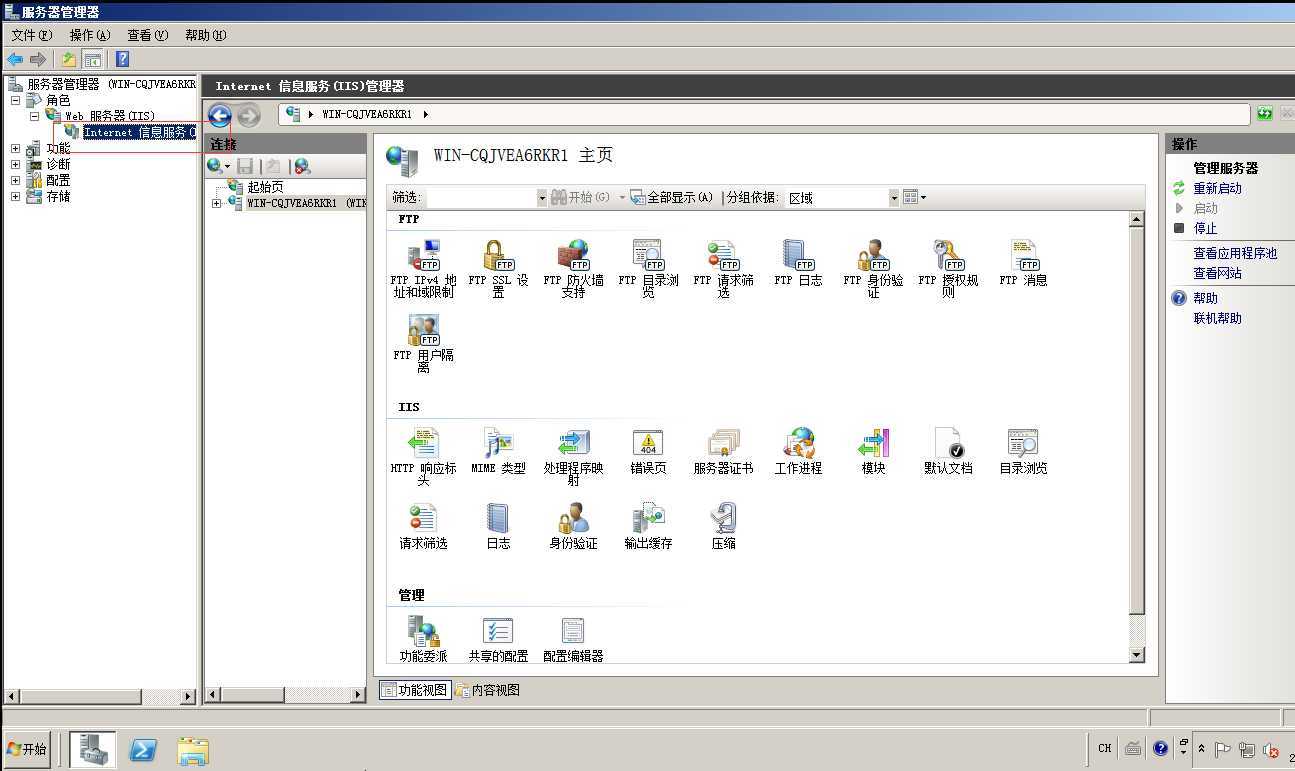This screenshot has height=771, width=1295.
Task: Open FTP 请求筛选 feature
Action: pyautogui.click(x=723, y=267)
